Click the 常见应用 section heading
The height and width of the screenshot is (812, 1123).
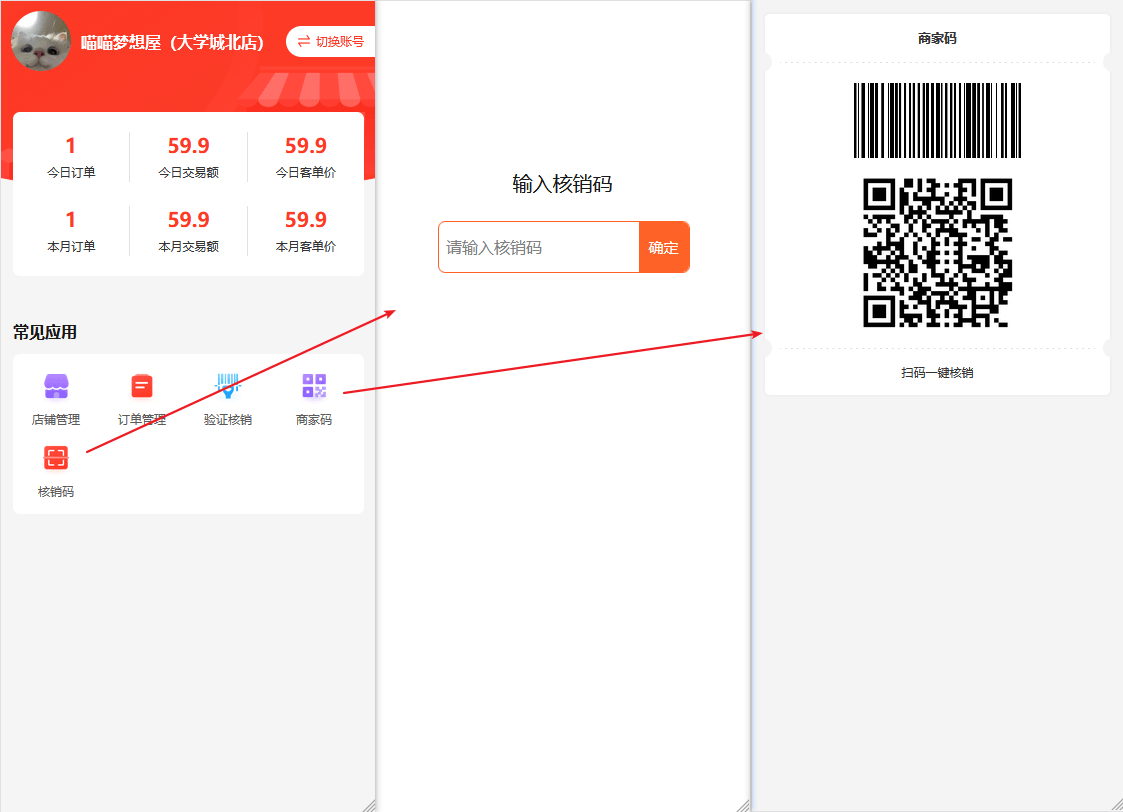[x=44, y=332]
